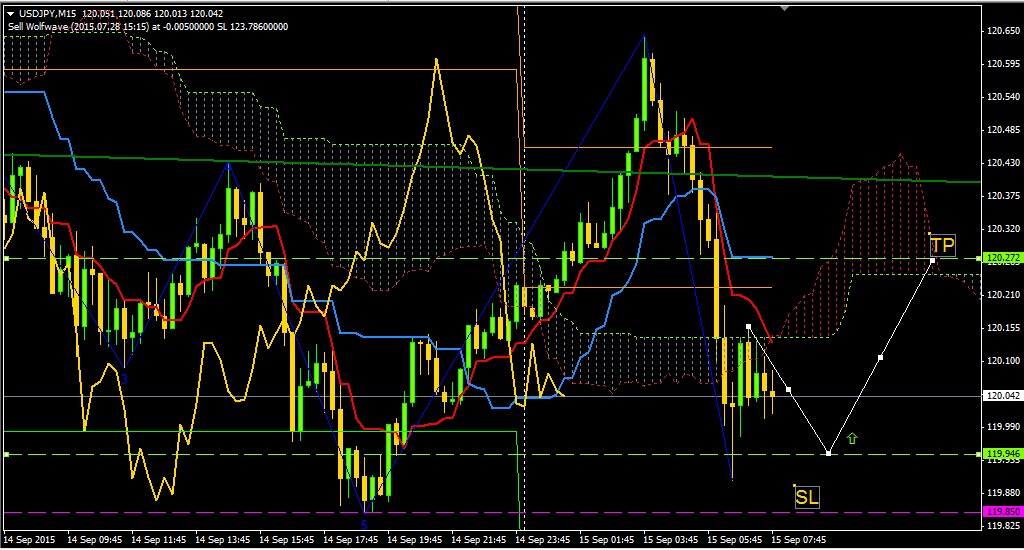Viewport: 1024px width, 550px height.
Task: Click the chart shift triangle on top edge
Action: (785, 8)
